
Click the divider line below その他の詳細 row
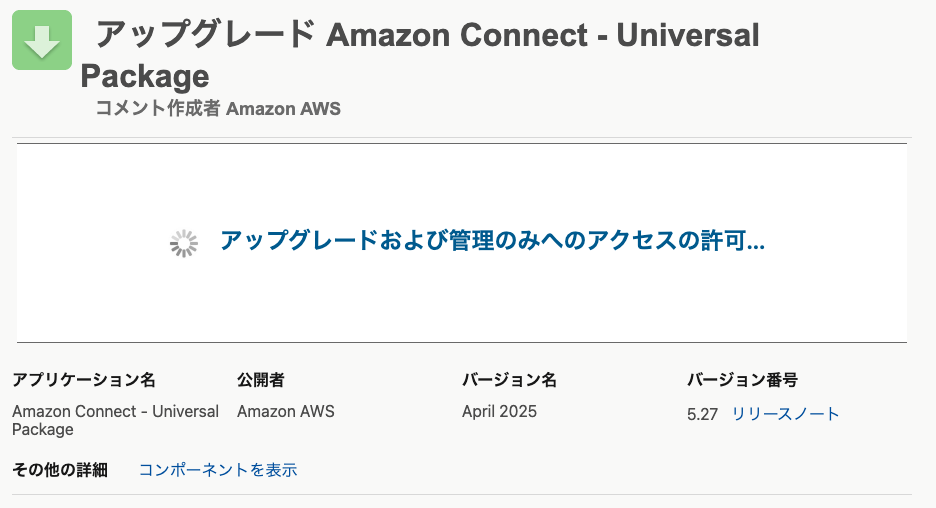pos(462,494)
